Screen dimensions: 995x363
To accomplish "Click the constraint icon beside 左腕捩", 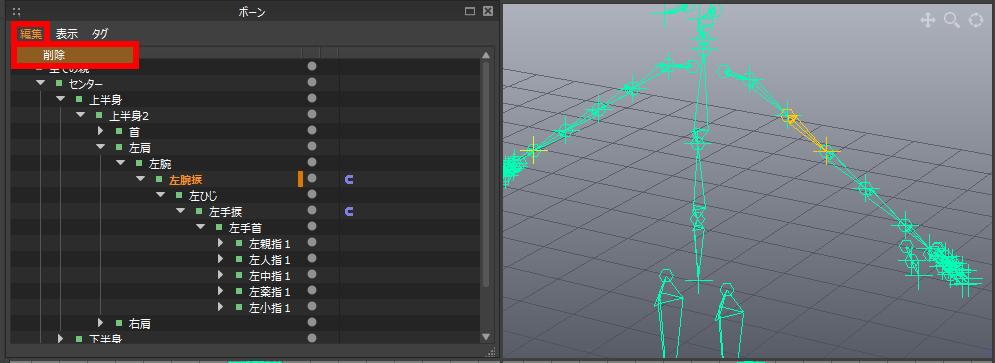I will click(349, 180).
